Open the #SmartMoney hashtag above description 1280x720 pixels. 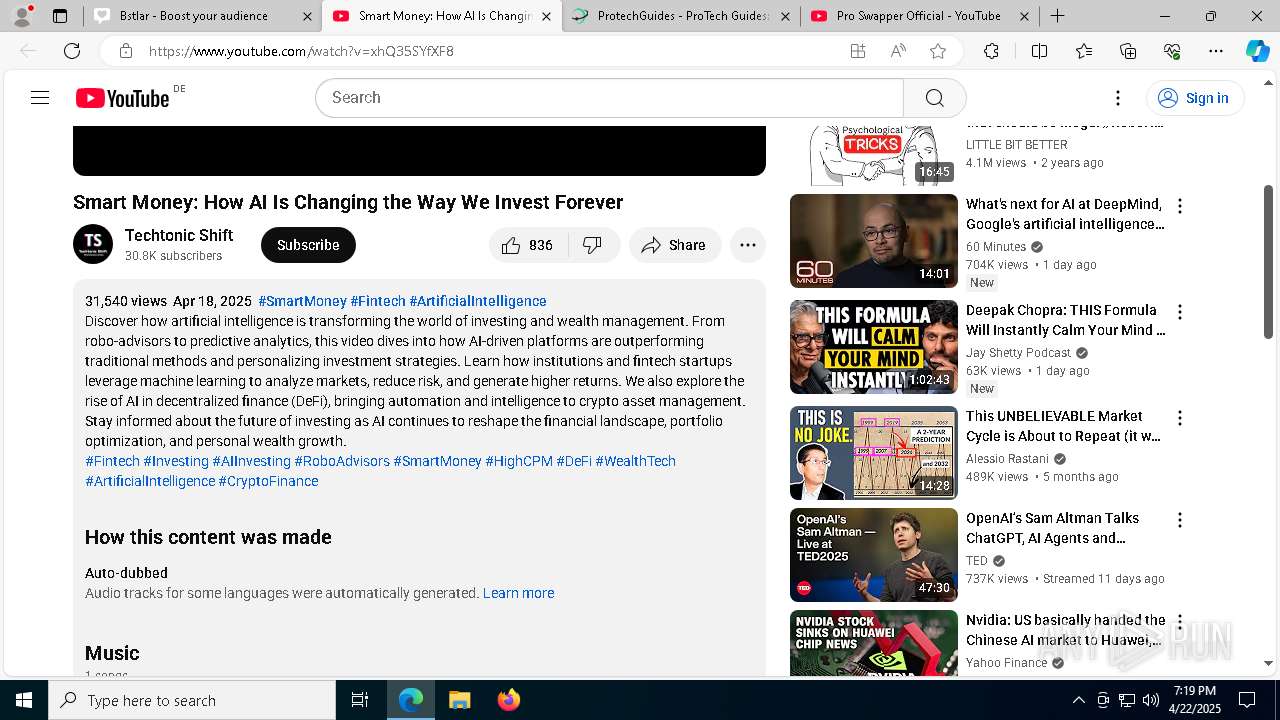(x=302, y=301)
